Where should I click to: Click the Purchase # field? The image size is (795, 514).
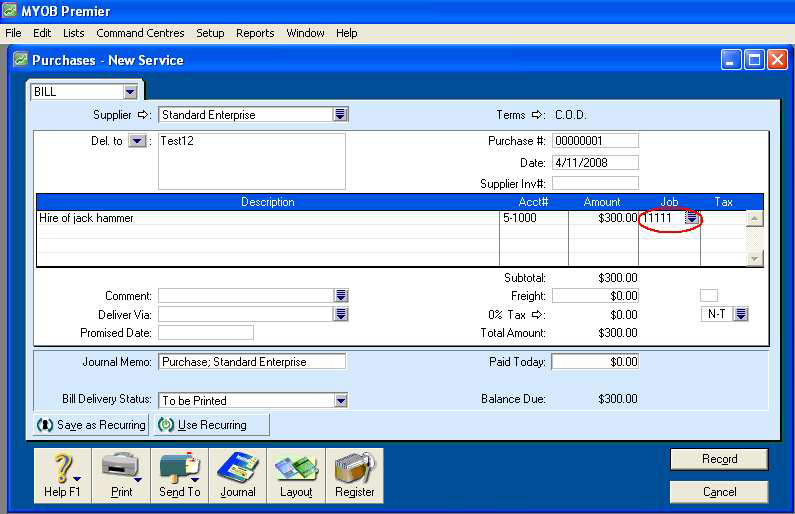[595, 141]
